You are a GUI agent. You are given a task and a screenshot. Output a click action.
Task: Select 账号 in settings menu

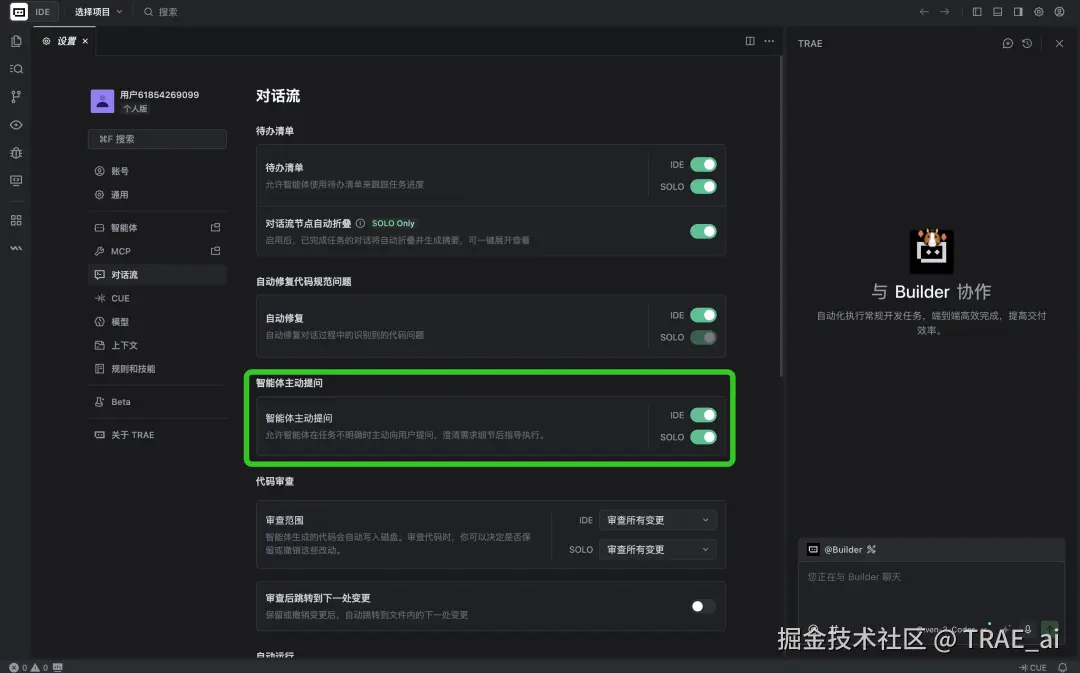click(x=158, y=171)
